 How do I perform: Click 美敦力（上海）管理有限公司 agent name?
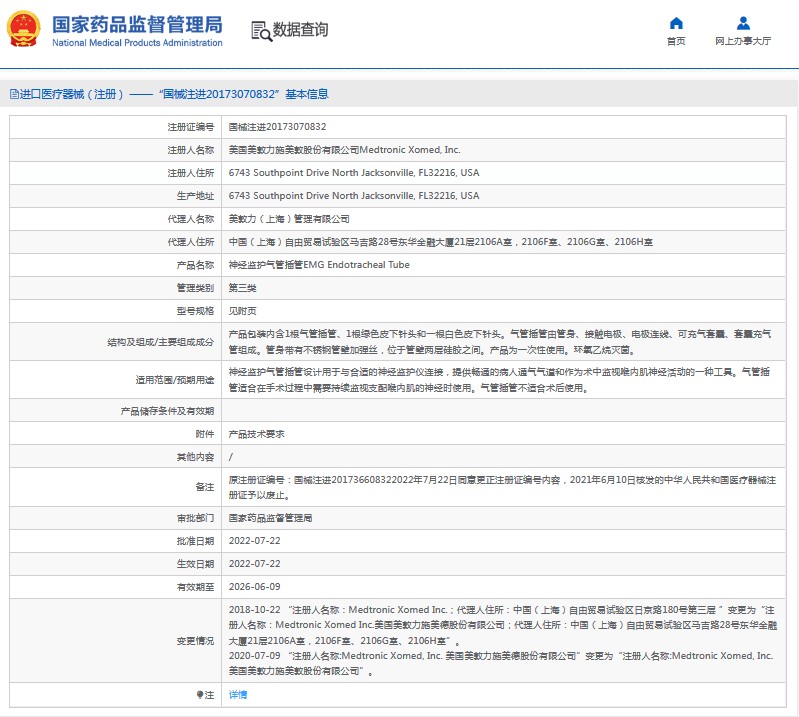289,219
